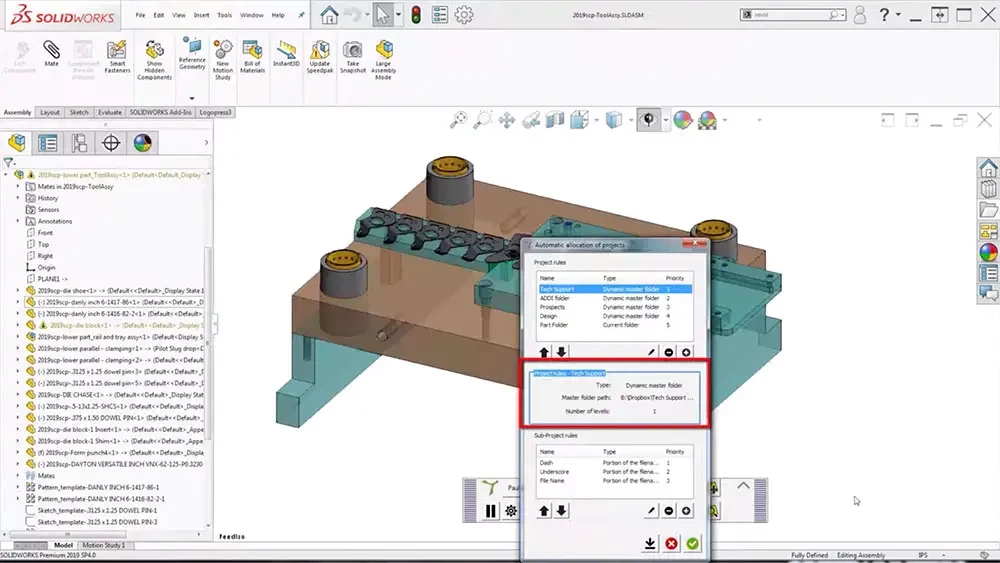Expand History tree node
1000x563 pixels.
18,198
